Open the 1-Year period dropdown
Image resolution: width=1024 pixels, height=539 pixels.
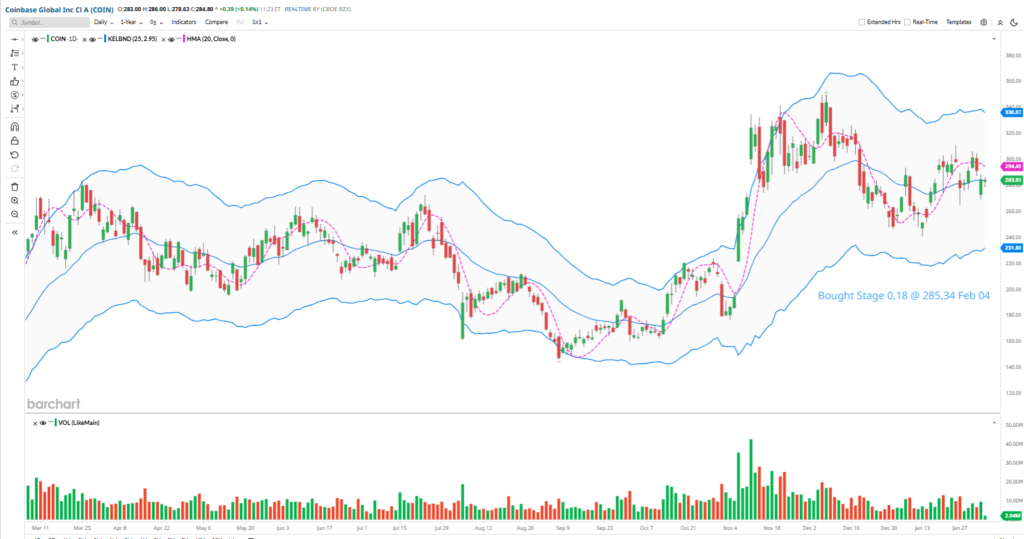click(130, 21)
